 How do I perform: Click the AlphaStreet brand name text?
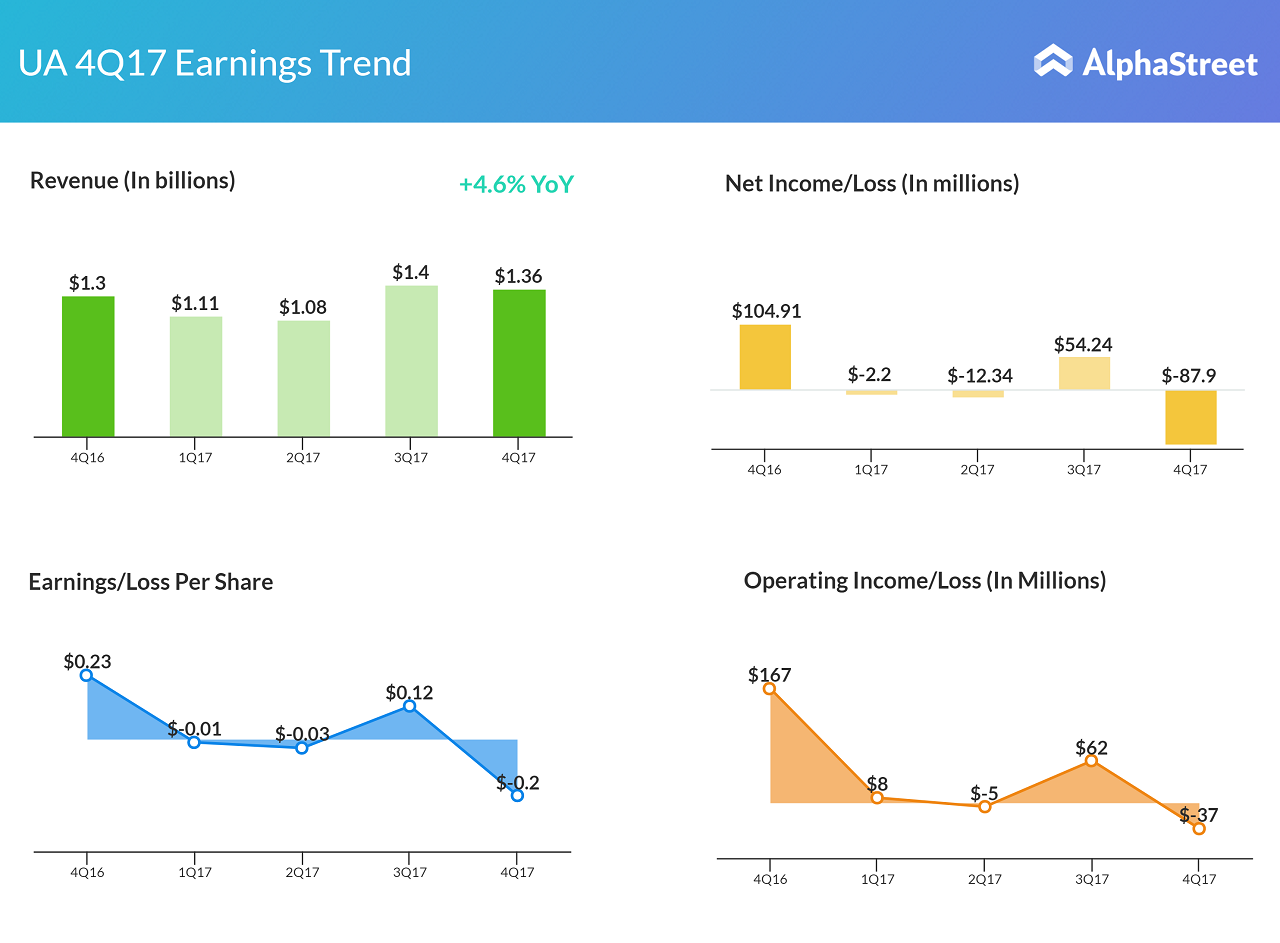point(1169,64)
